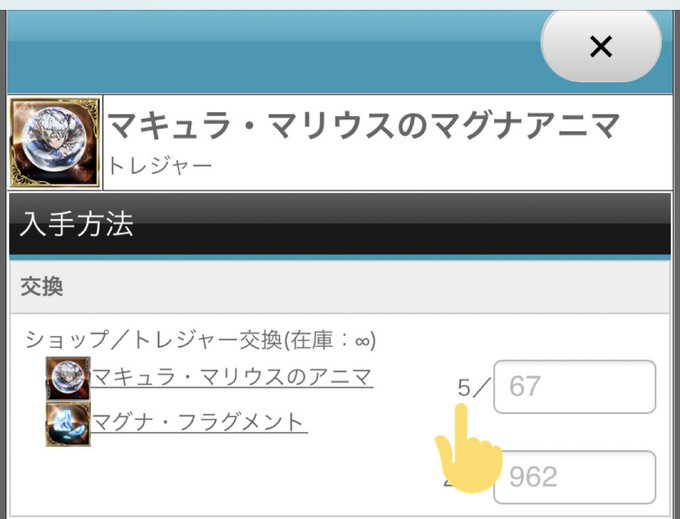Click the ショップ/トレジャー交換 text line
Viewport: 680px width, 519px height.
(x=200, y=339)
